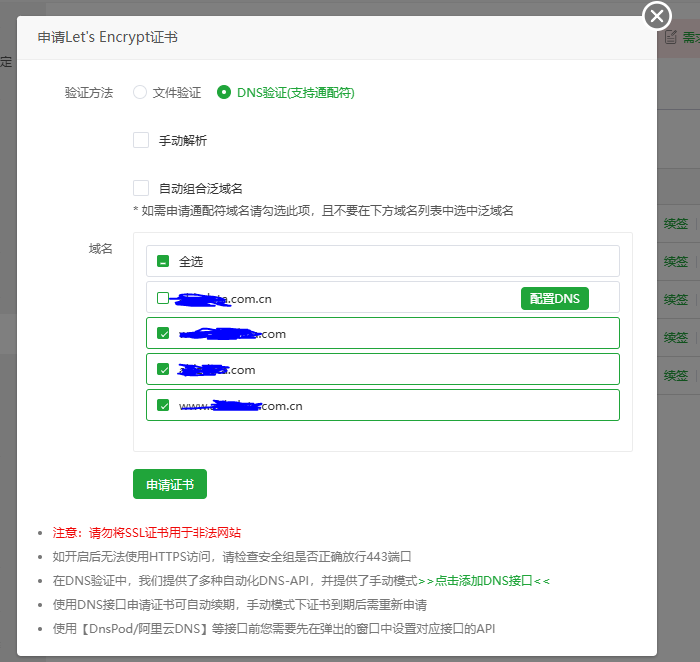Click the DnsPod/阿里云DNS API note
This screenshot has width=700, height=662.
[274, 629]
